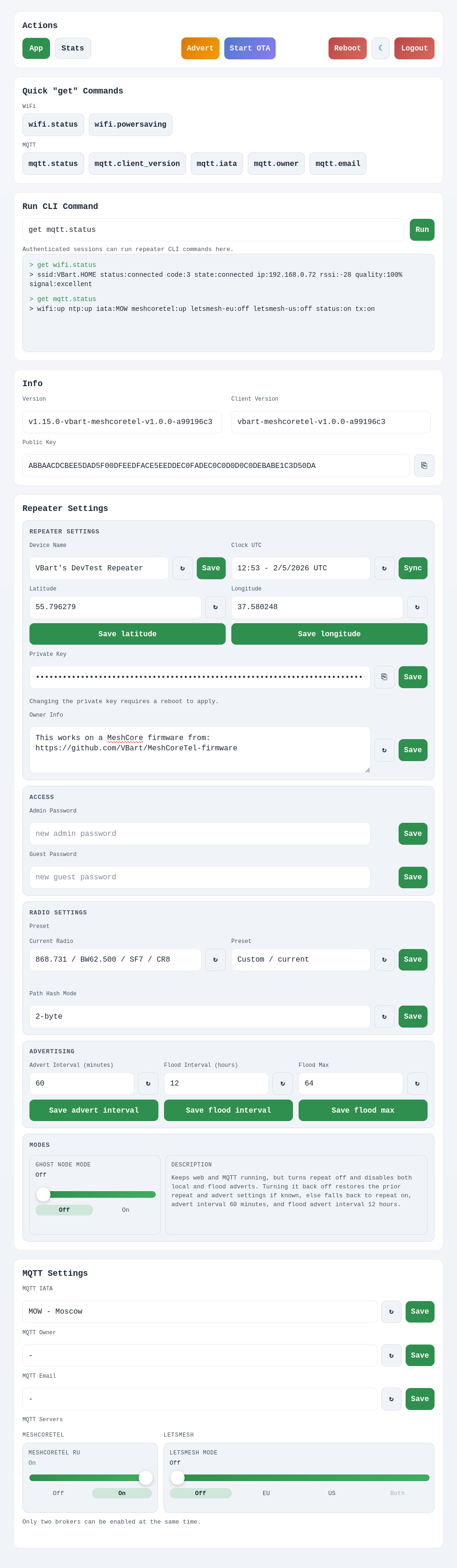Image resolution: width=457 pixels, height=1568 pixels.
Task: Refresh the Owner Info text
Action: tap(384, 750)
